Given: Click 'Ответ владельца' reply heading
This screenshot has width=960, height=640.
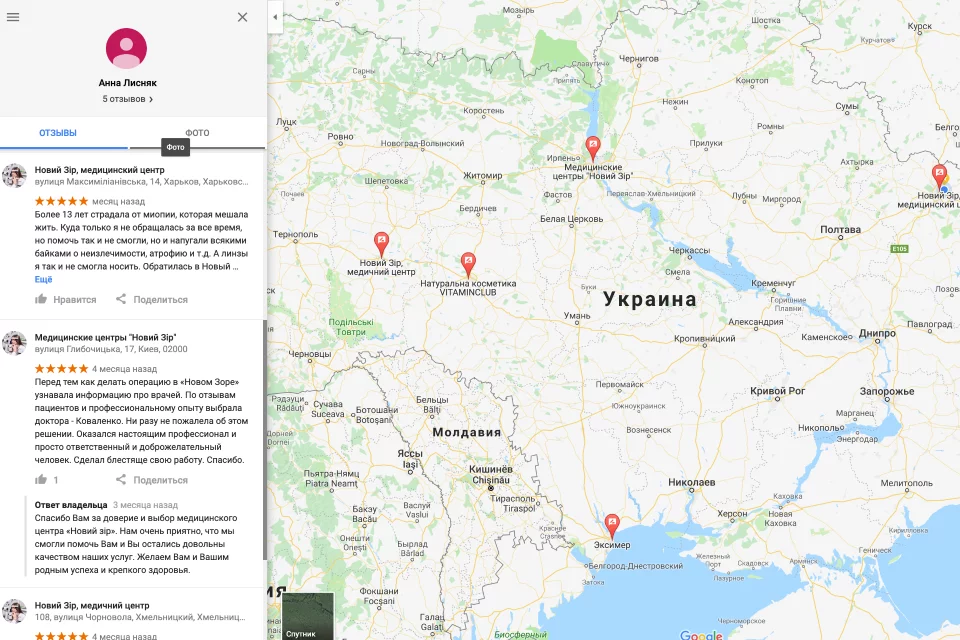Looking at the screenshot, I should (x=71, y=505).
